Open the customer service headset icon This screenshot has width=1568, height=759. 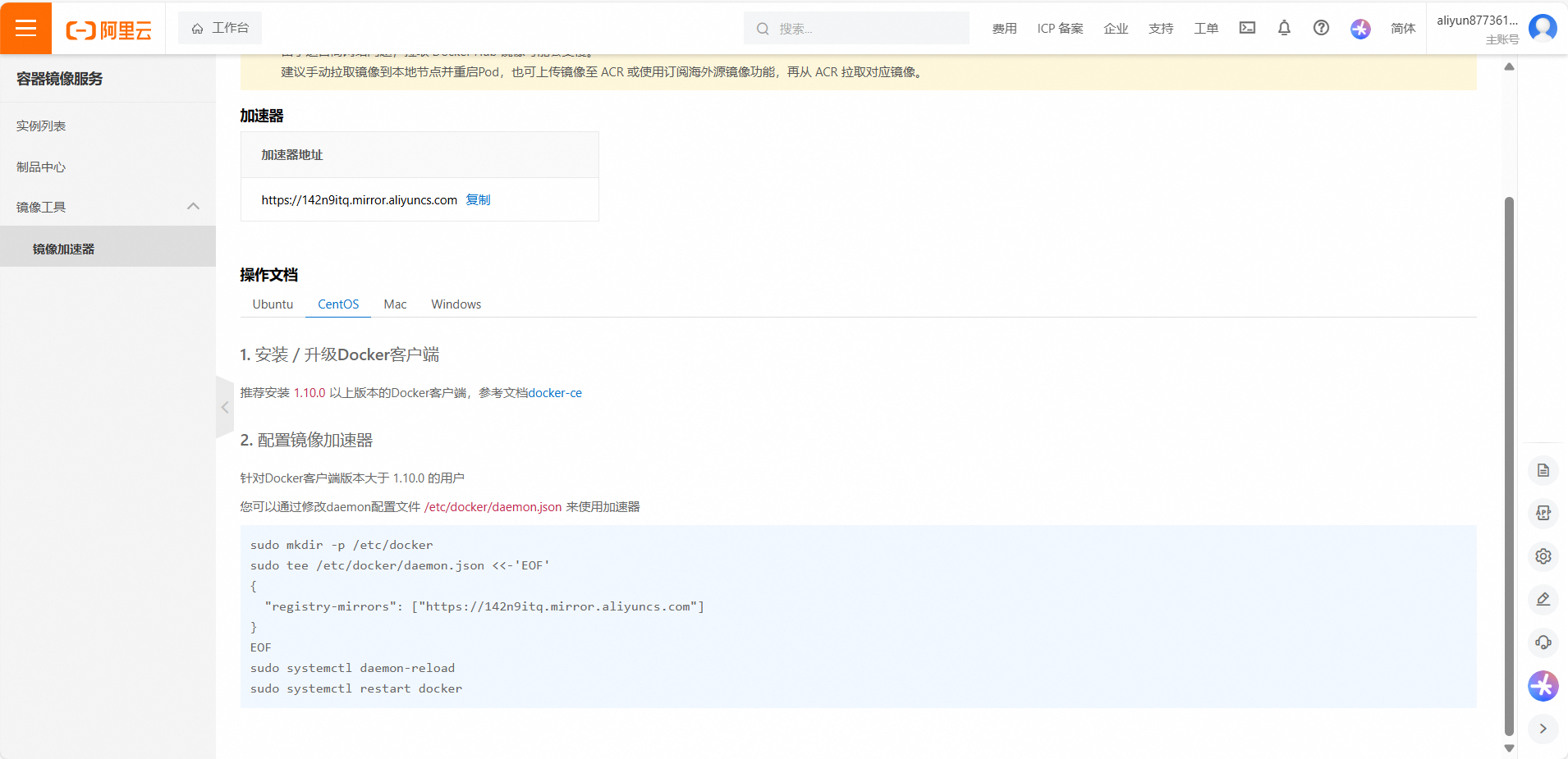[1543, 642]
